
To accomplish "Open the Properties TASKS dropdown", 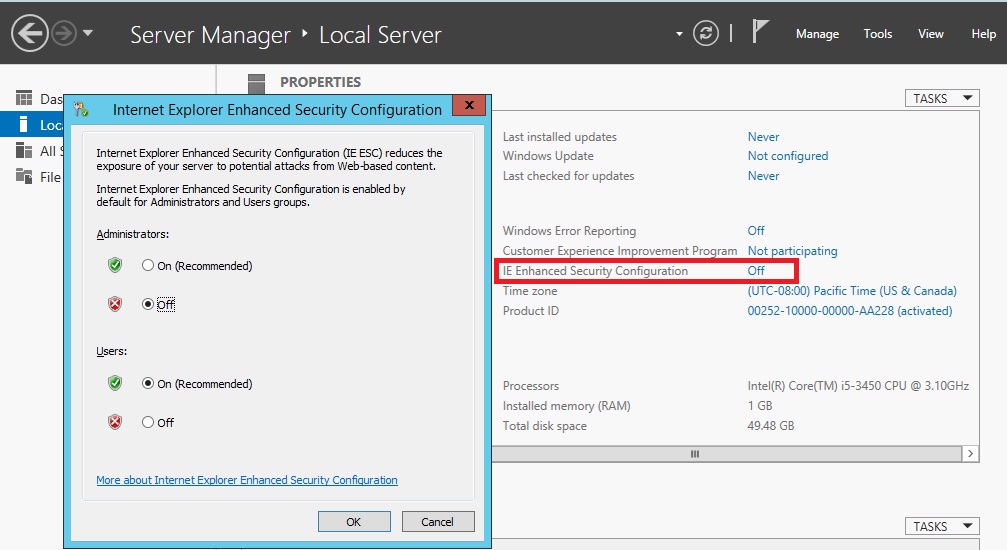I will click(941, 98).
